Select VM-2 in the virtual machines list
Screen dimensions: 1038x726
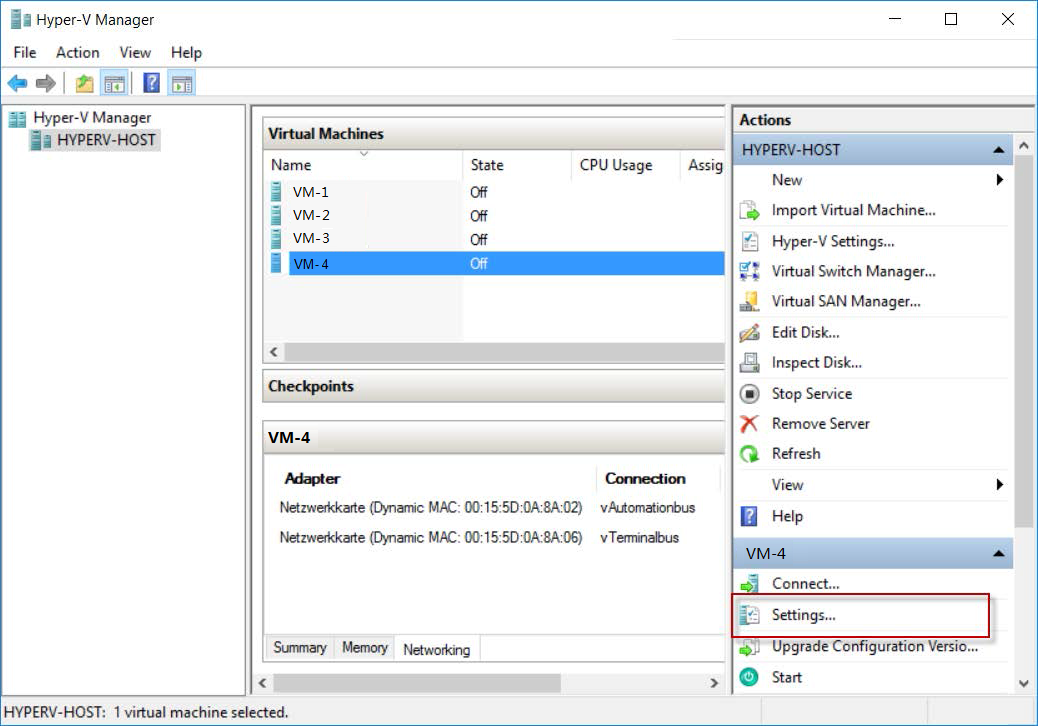[311, 215]
